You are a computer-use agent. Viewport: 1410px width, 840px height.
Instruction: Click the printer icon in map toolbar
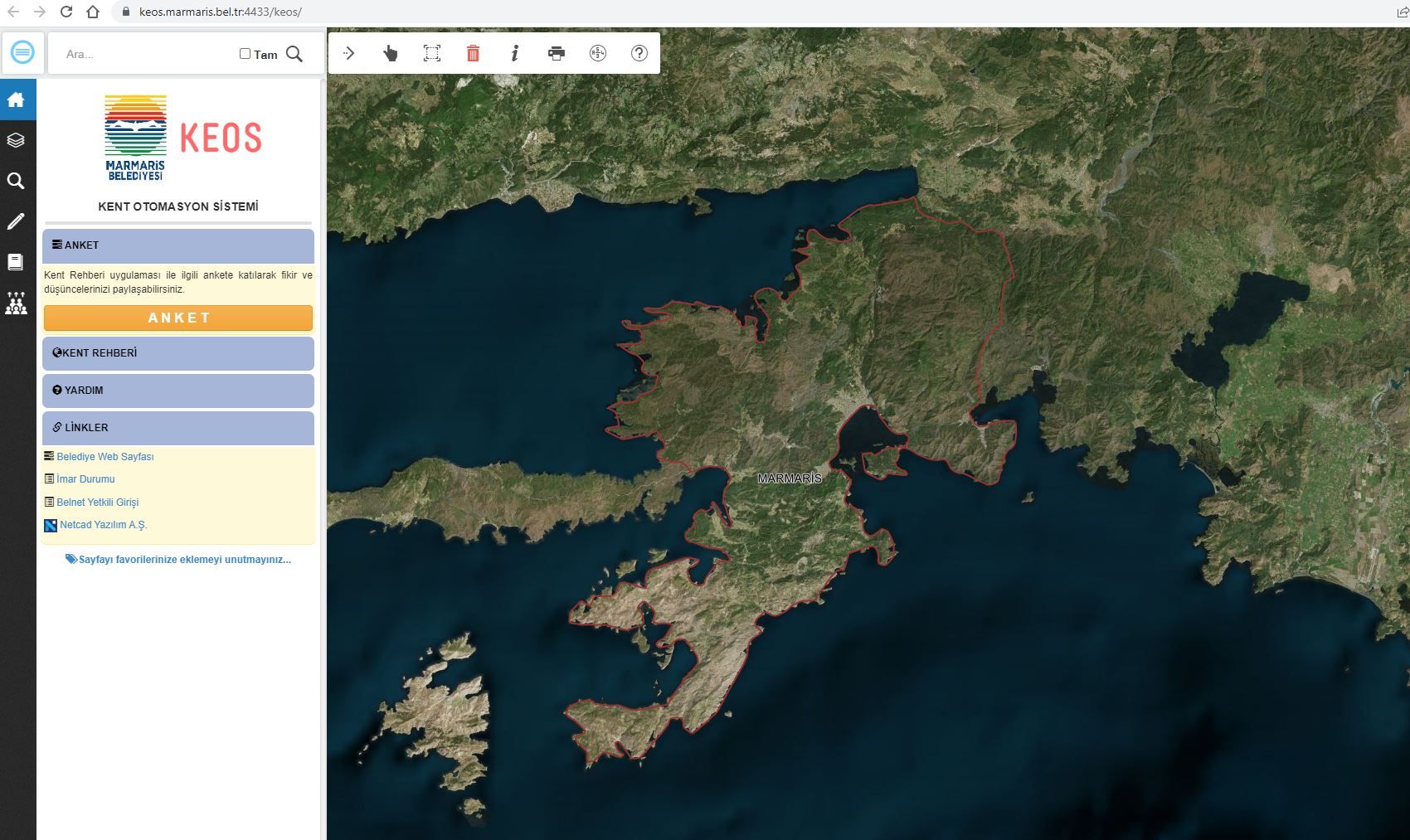556,54
